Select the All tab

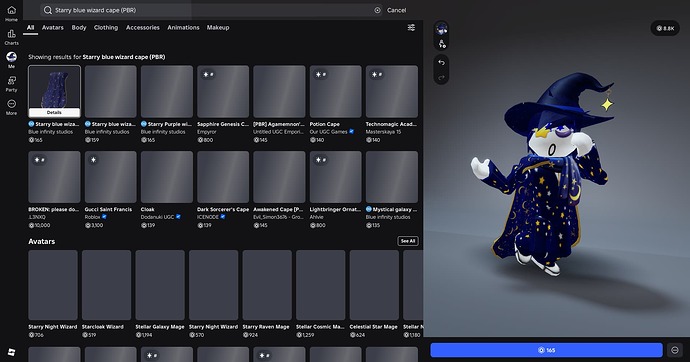(30, 27)
